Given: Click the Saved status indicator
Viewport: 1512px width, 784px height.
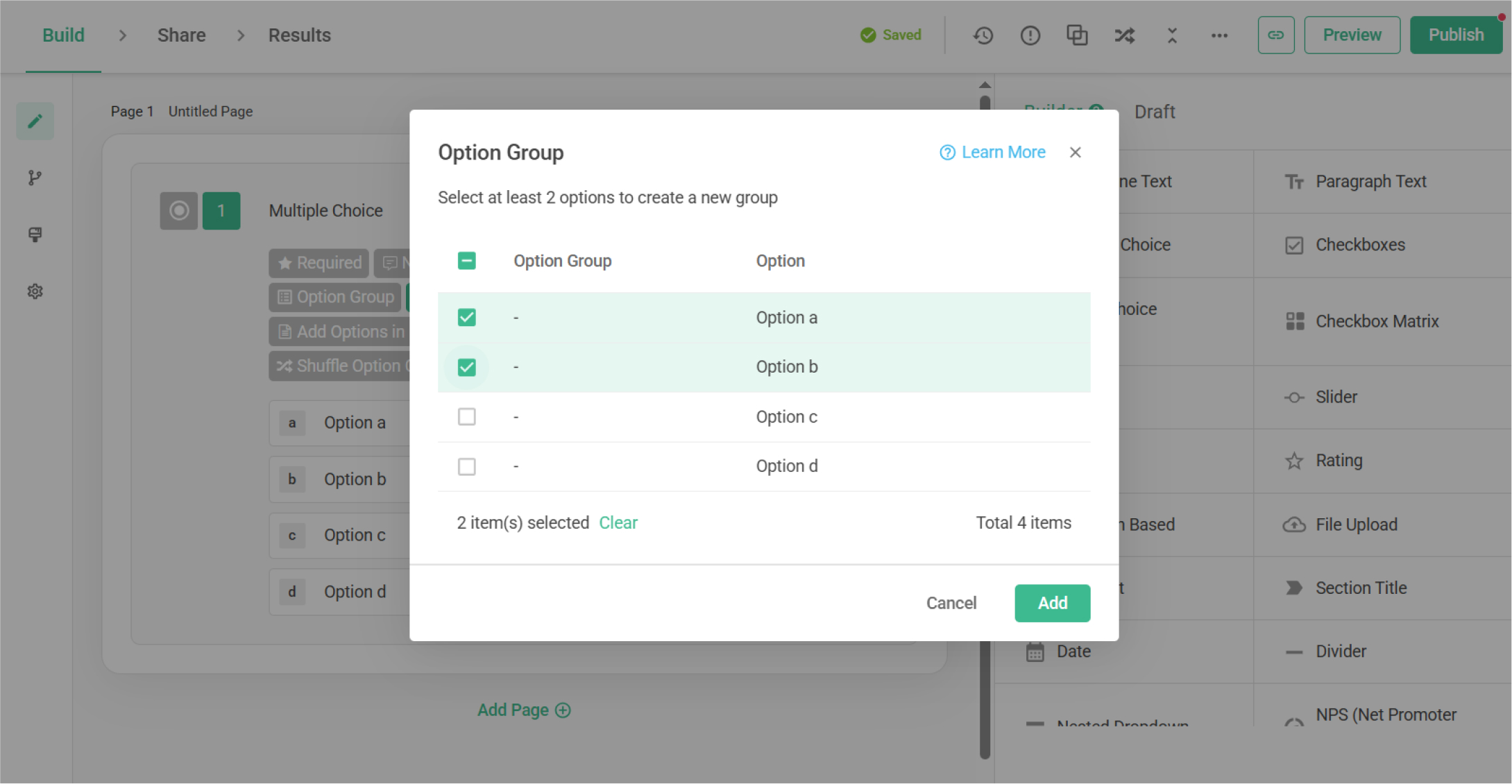Looking at the screenshot, I should [891, 35].
